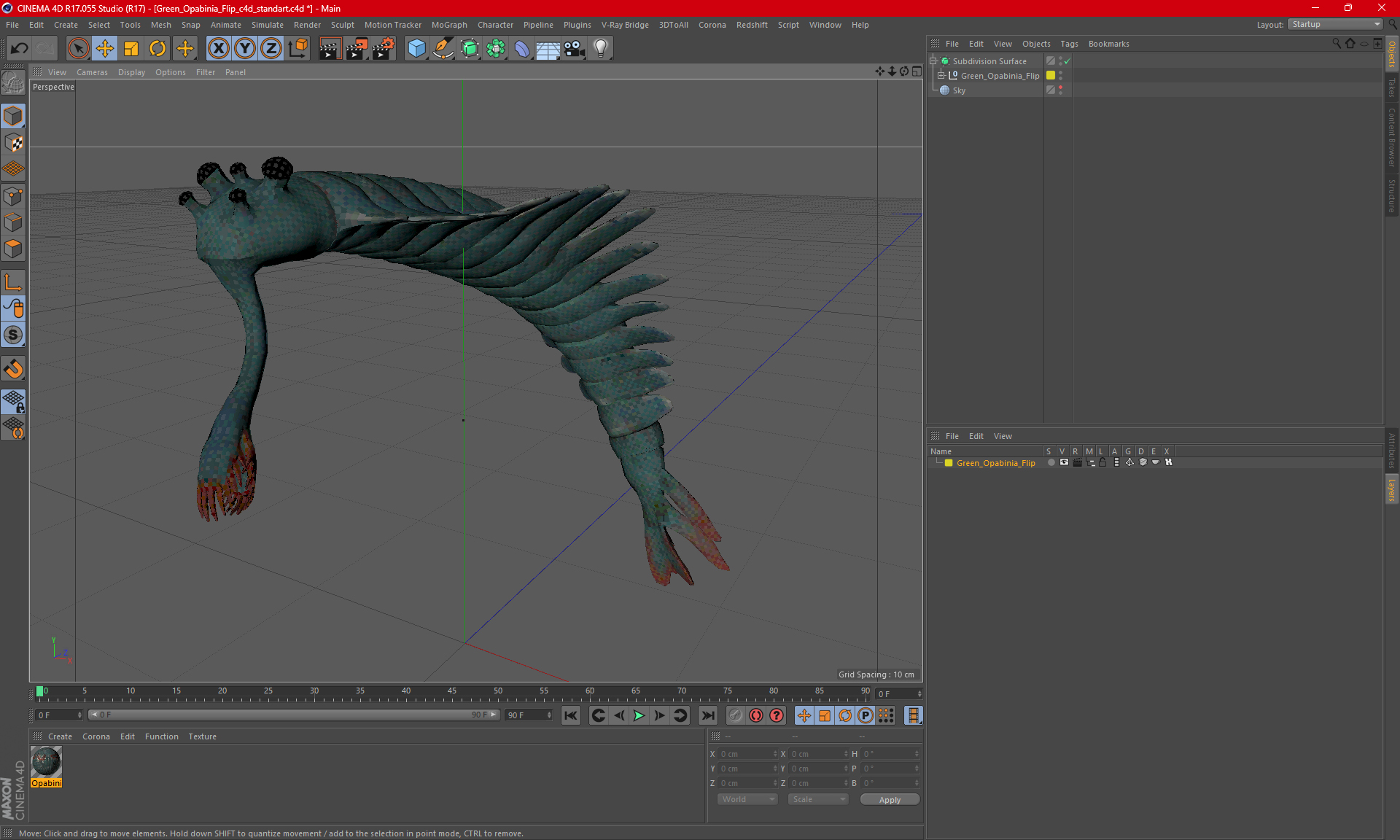The width and height of the screenshot is (1400, 840).
Task: Toggle the Subdivision Surface enable checkmark
Action: (1067, 61)
